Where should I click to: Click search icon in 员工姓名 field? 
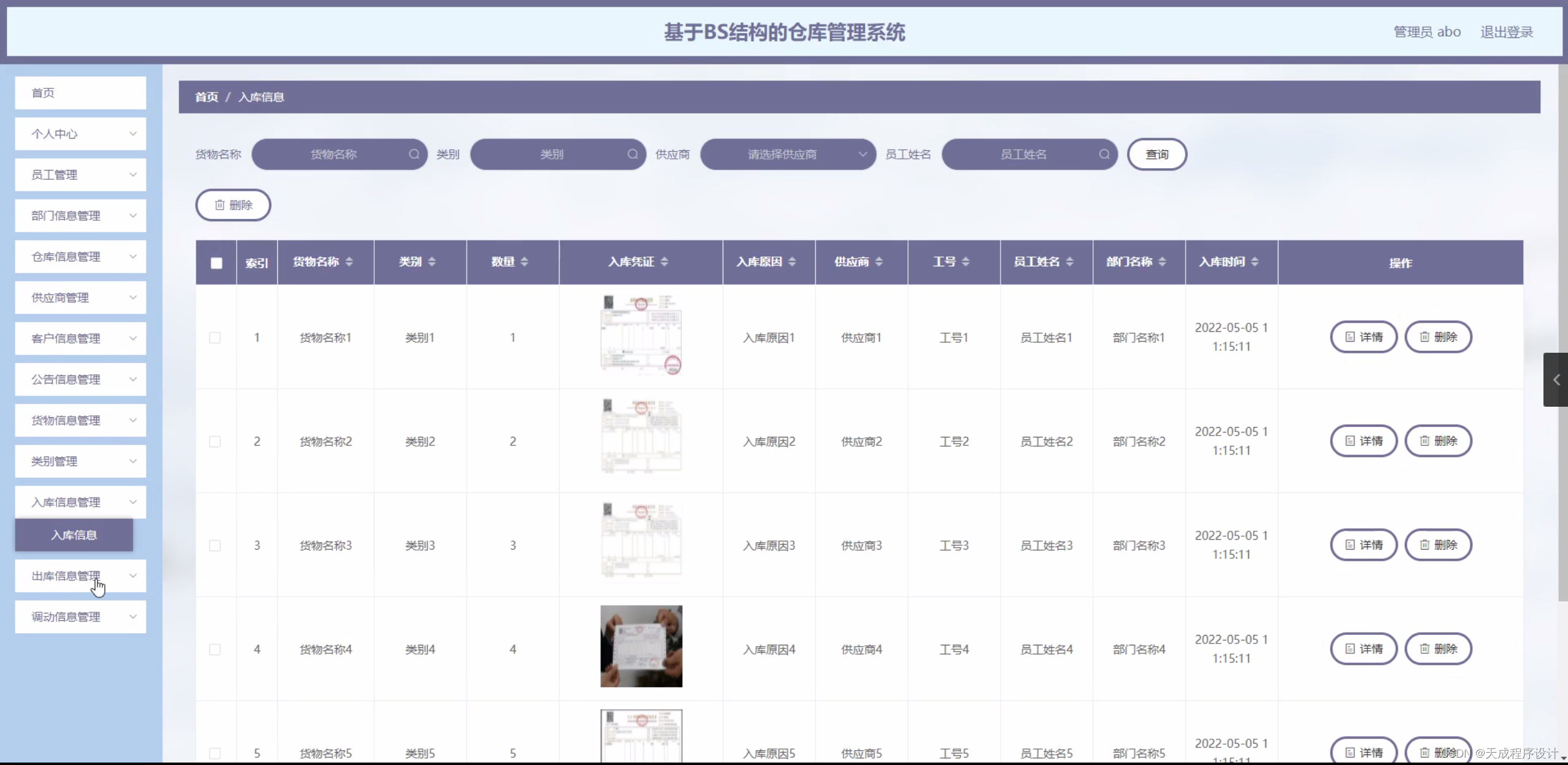tap(1104, 154)
